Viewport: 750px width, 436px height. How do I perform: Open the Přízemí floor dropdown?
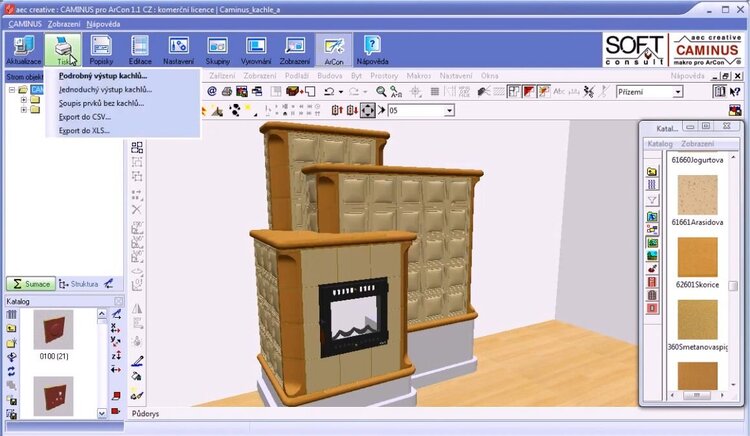point(649,92)
